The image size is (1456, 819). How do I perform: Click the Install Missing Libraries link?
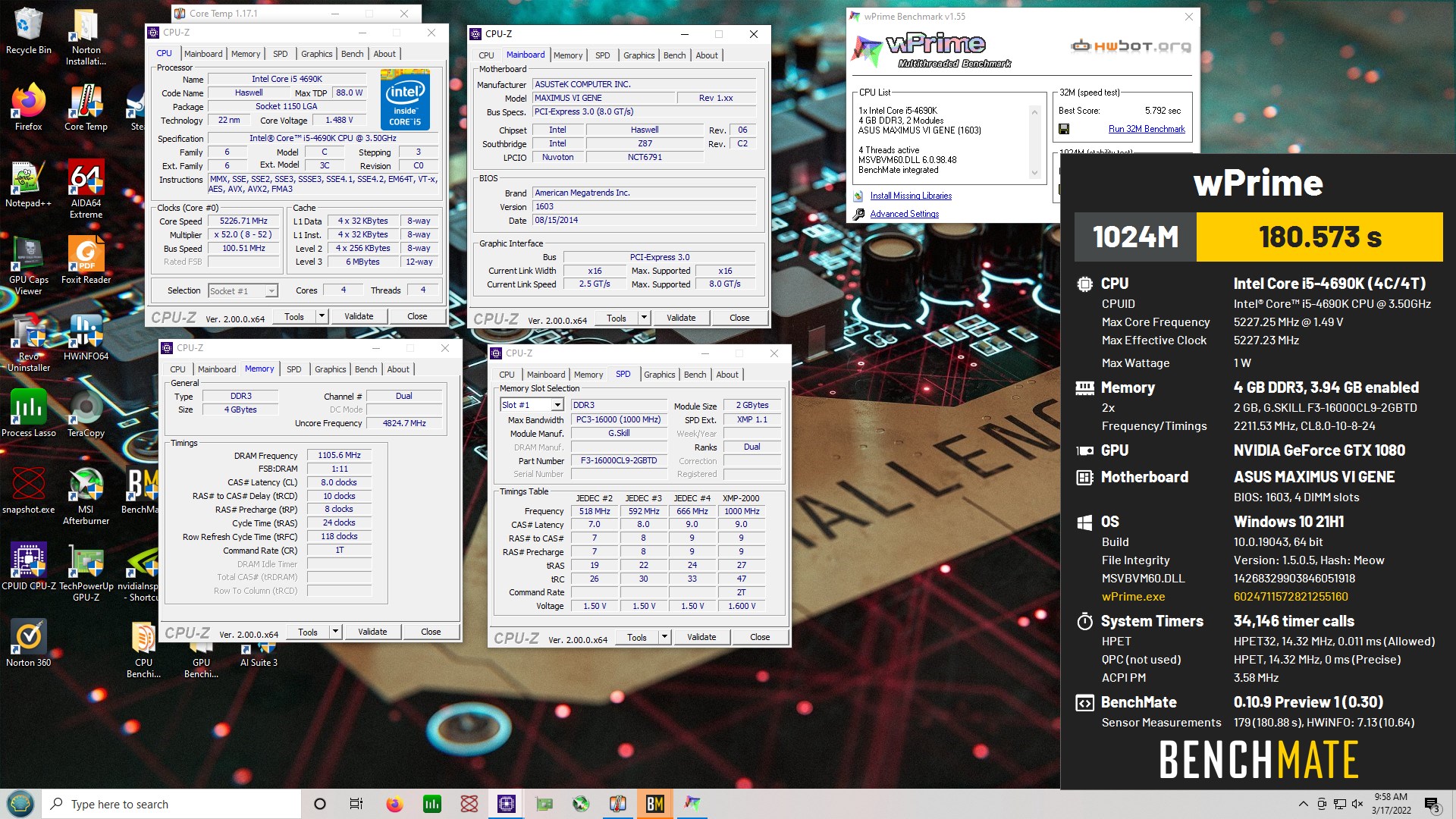point(910,196)
